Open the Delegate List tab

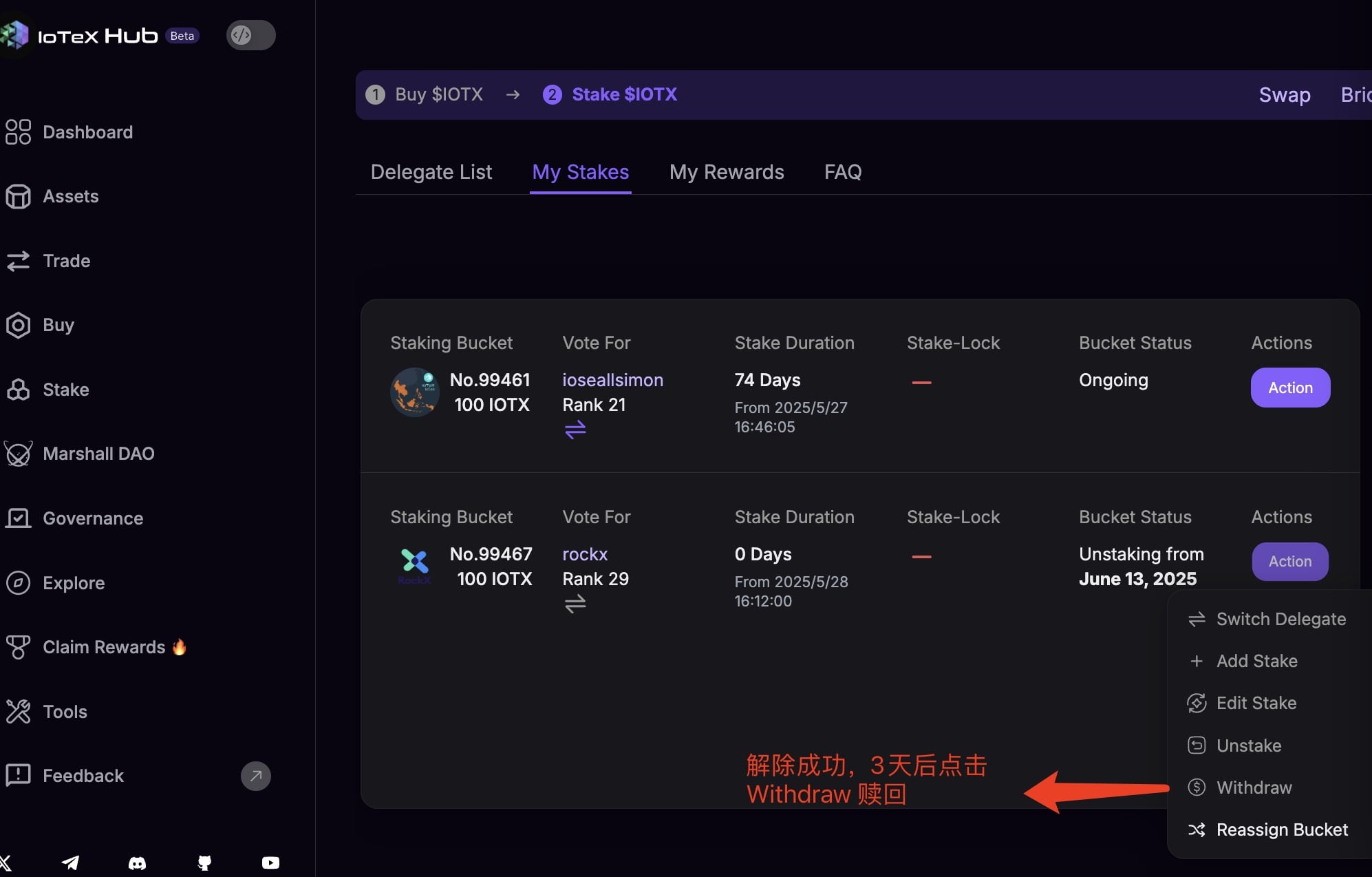(431, 172)
